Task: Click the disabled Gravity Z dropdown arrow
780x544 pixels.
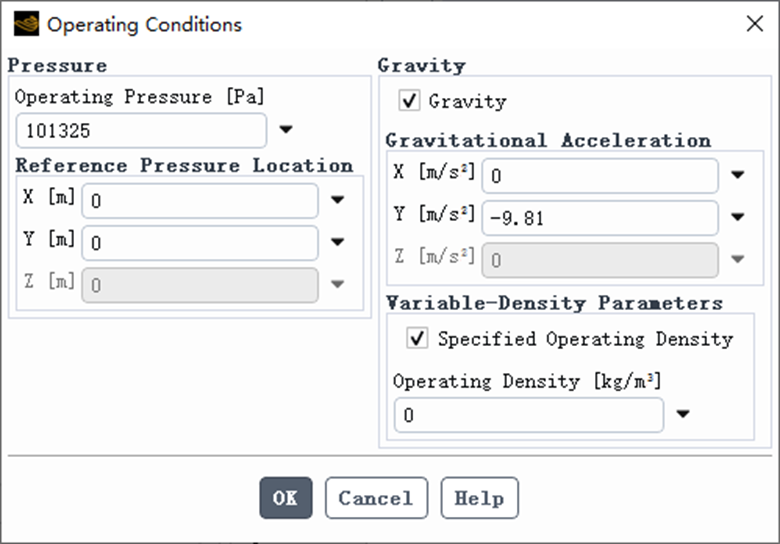Action: point(737,259)
